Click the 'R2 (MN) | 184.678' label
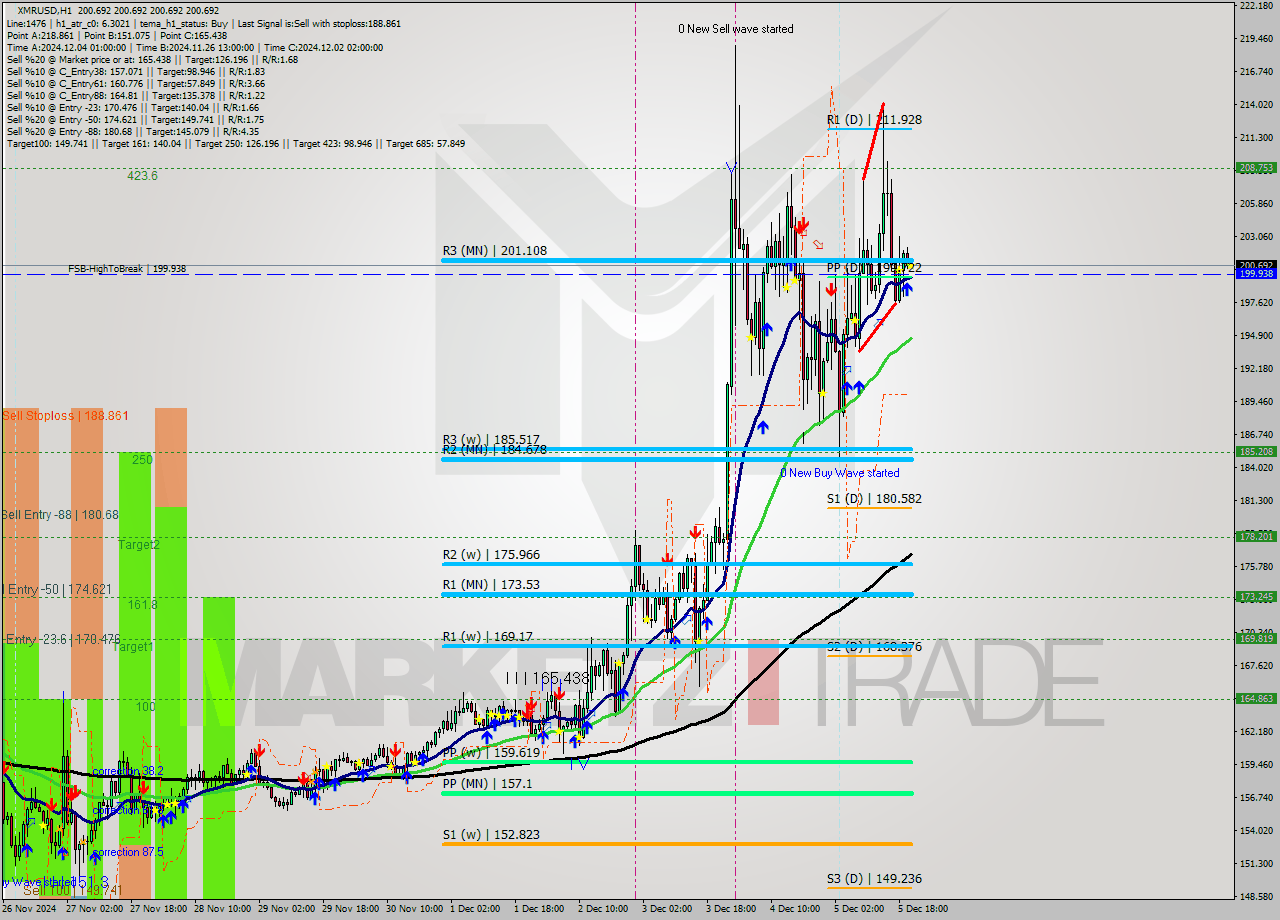This screenshot has height=920, width=1280. click(495, 450)
